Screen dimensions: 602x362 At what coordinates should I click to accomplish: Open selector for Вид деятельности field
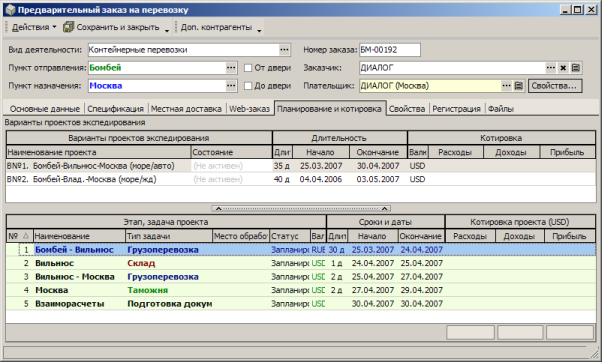pyautogui.click(x=284, y=50)
